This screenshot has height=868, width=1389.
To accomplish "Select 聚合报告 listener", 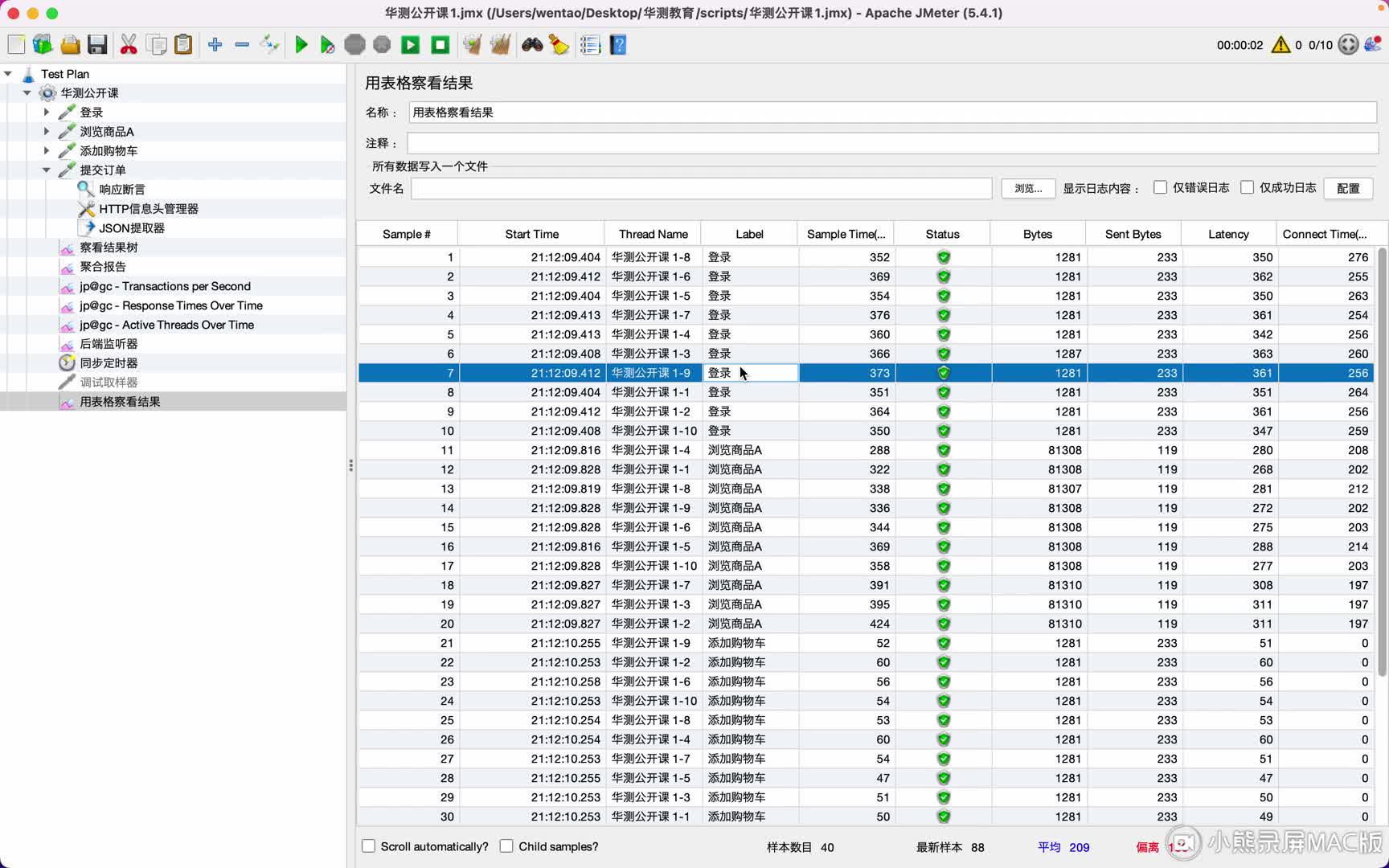I will coord(103,267).
